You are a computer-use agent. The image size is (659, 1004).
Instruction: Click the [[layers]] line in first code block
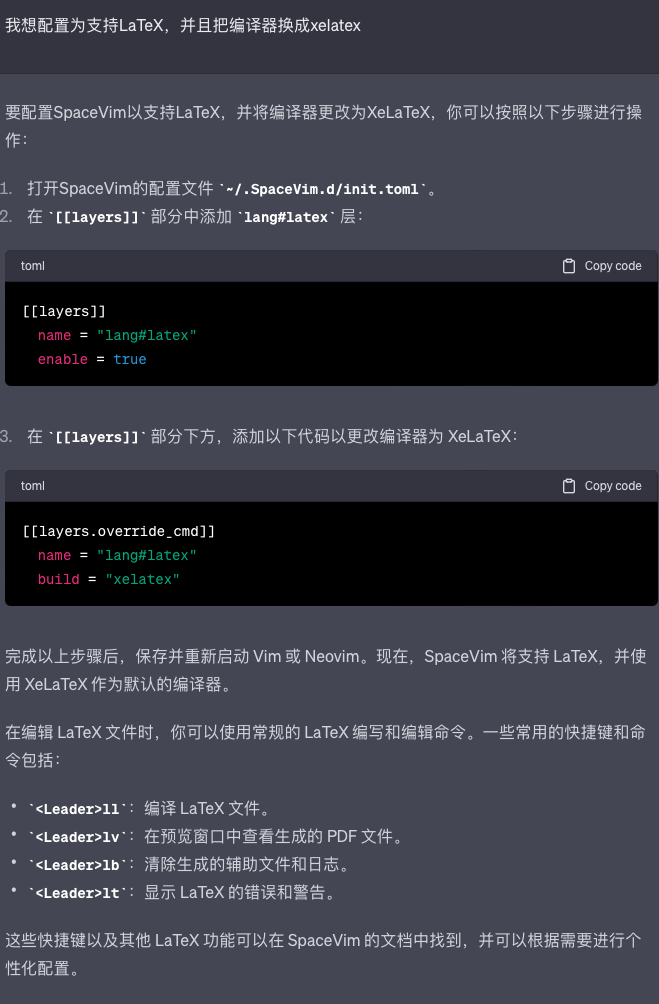tap(64, 312)
